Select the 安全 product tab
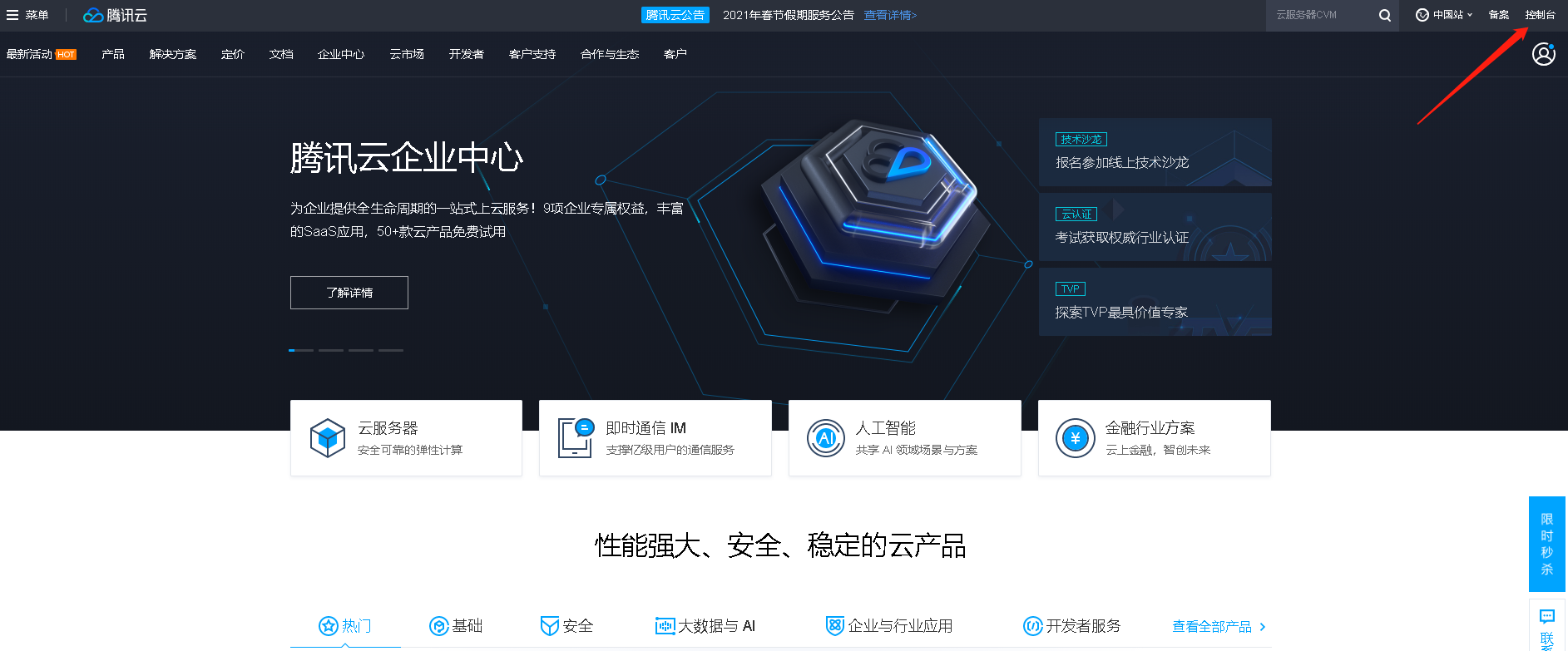1568x651 pixels. pos(566,626)
